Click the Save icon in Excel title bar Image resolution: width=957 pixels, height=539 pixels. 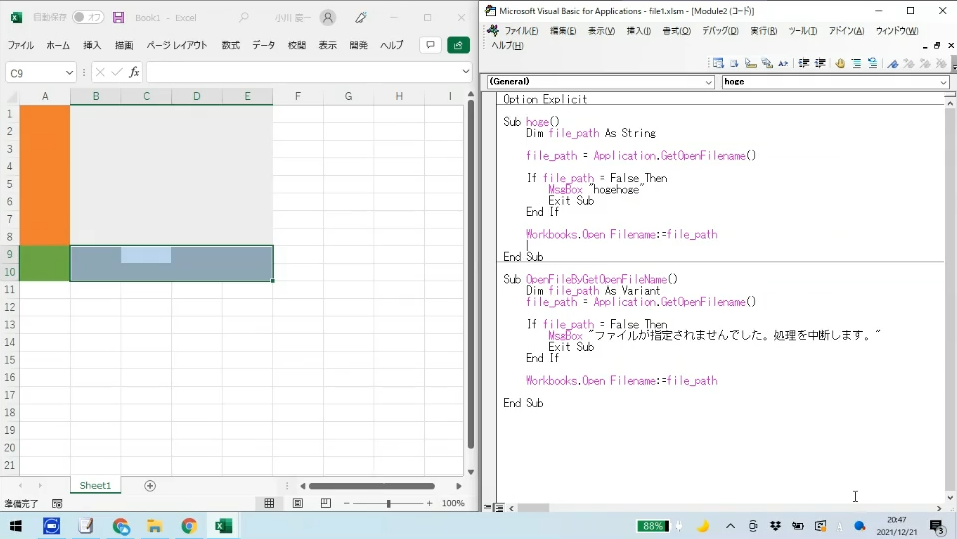119,18
